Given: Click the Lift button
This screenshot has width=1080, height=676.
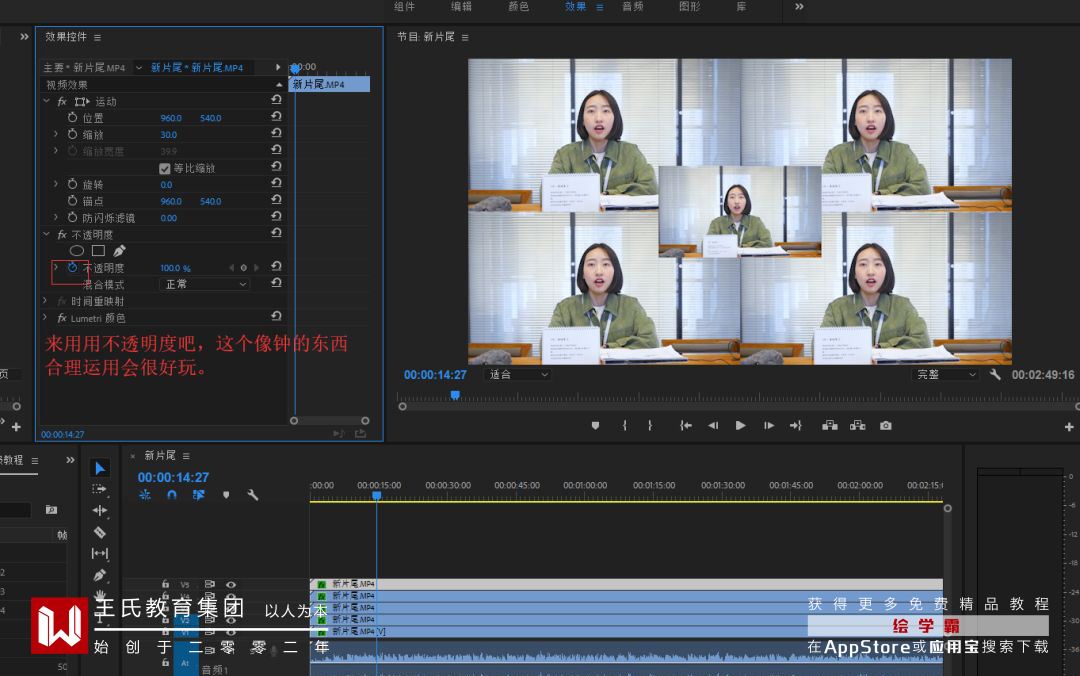Looking at the screenshot, I should coord(830,426).
